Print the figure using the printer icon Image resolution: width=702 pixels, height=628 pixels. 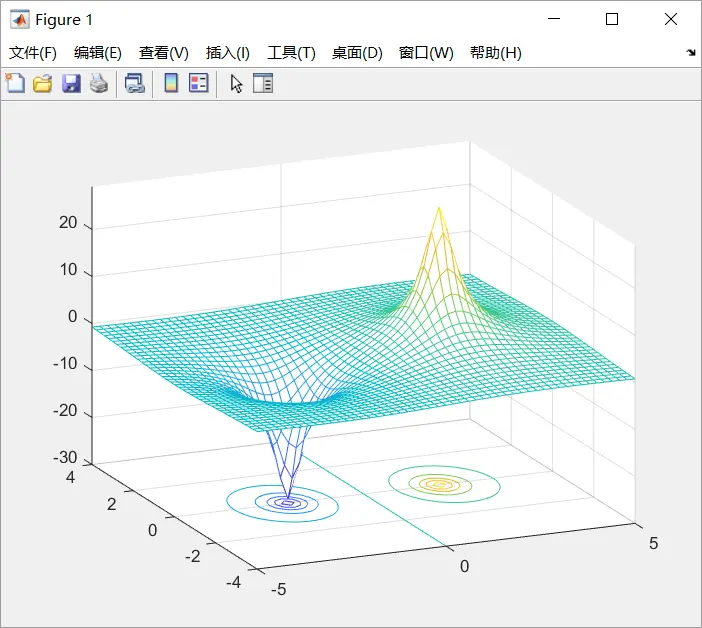pos(99,83)
